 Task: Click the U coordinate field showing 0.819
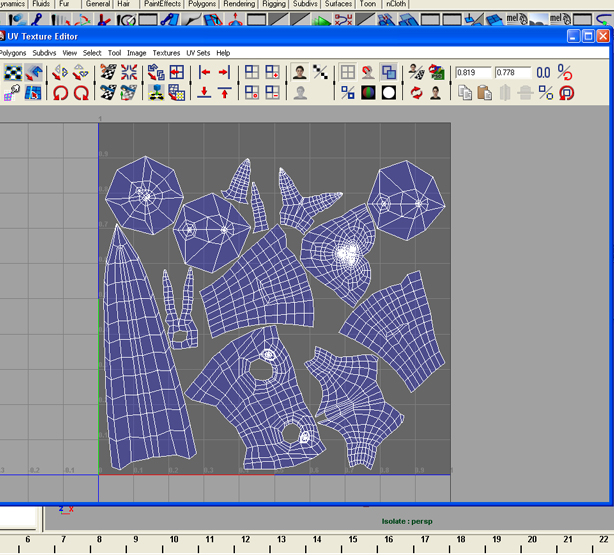(471, 73)
